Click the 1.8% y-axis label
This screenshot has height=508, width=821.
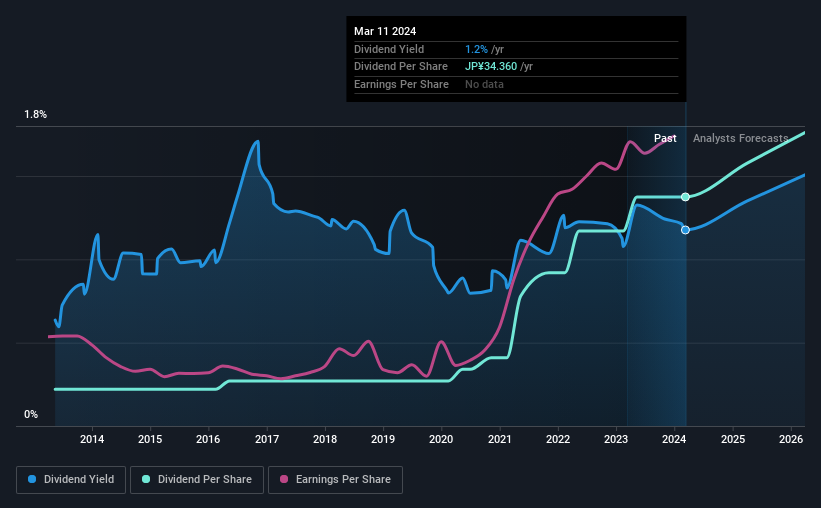pyautogui.click(x=36, y=115)
